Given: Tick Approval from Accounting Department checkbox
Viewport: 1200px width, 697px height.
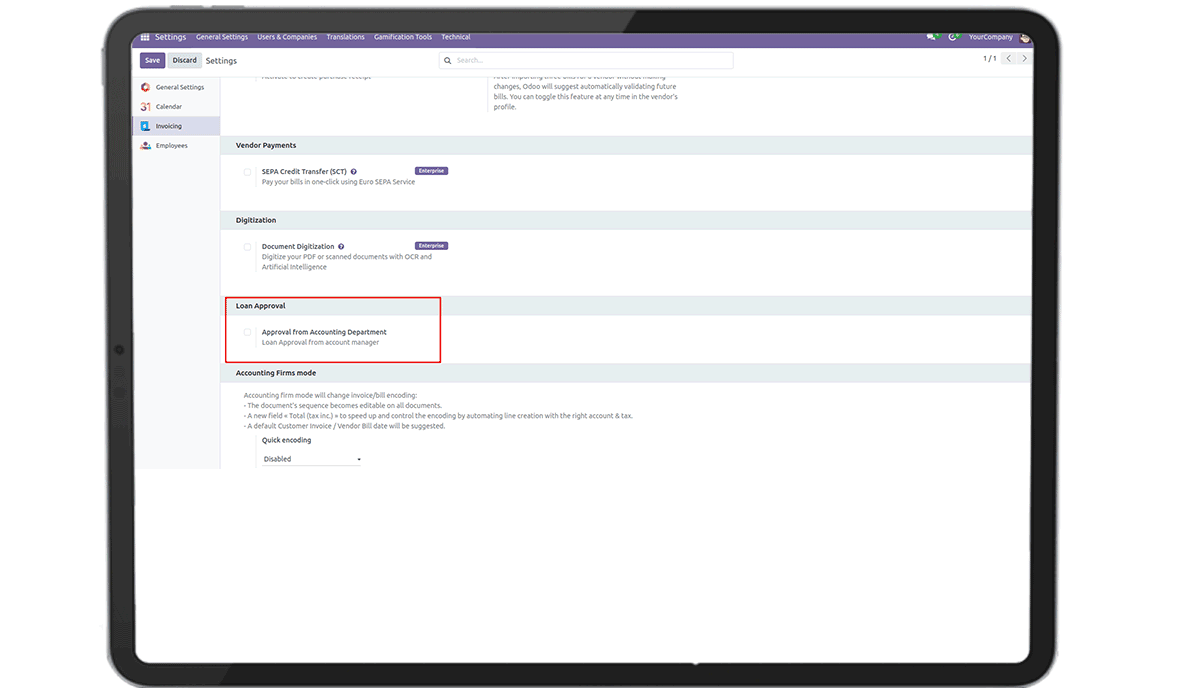Looking at the screenshot, I should click(x=247, y=332).
